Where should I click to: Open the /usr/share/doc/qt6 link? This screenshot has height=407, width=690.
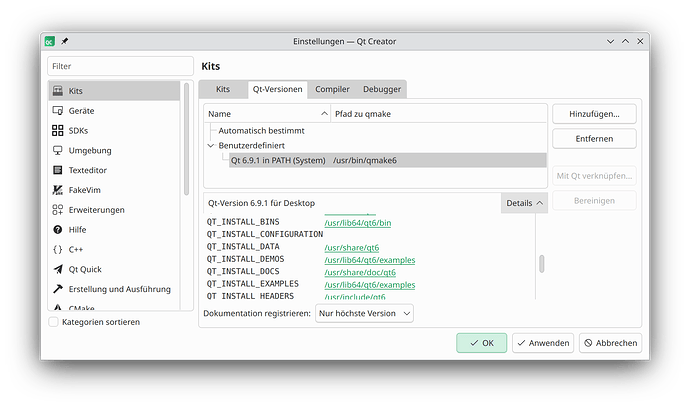coord(360,272)
